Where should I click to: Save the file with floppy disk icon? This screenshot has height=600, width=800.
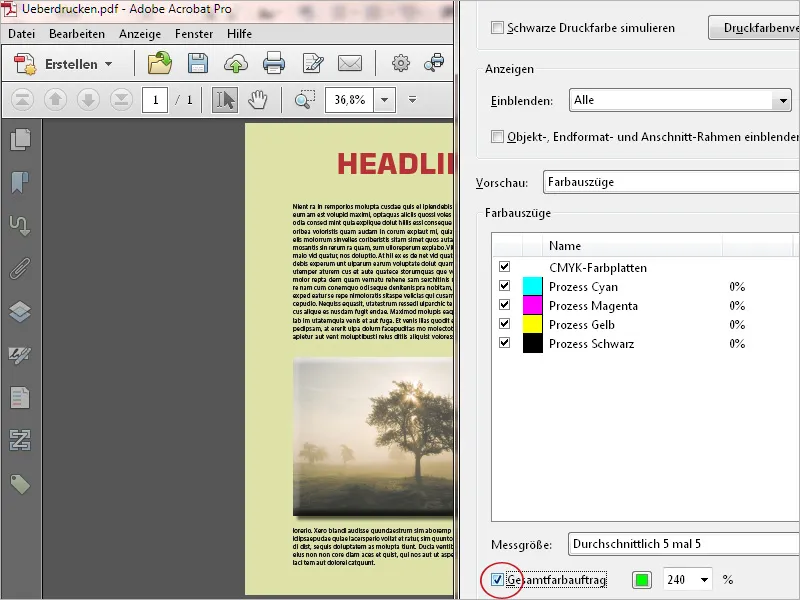pyautogui.click(x=197, y=63)
